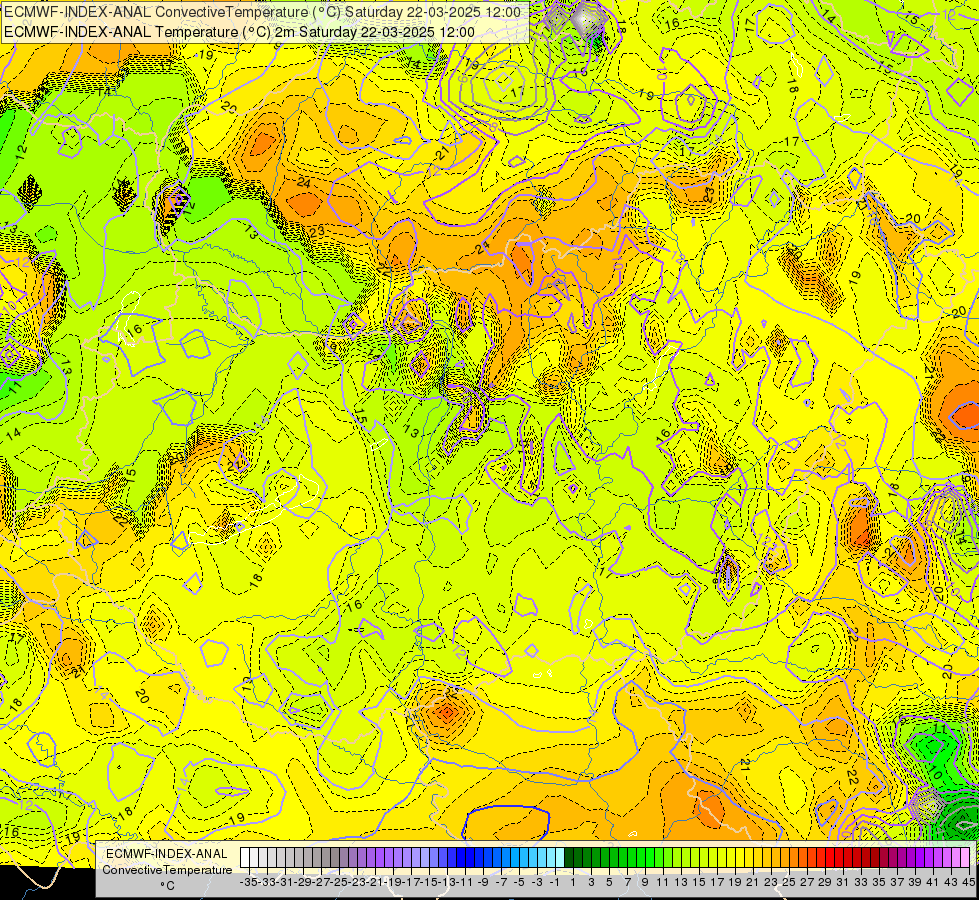Click the -35 legend scale value
Screen dimensions: 979x900
click(248, 882)
